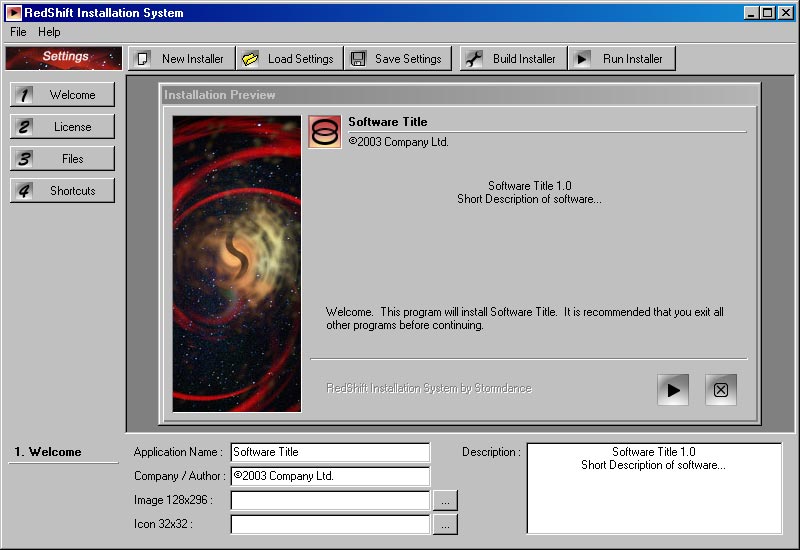Click the play icon of Run Installer
Image resolution: width=800 pixels, height=550 pixels.
click(581, 59)
